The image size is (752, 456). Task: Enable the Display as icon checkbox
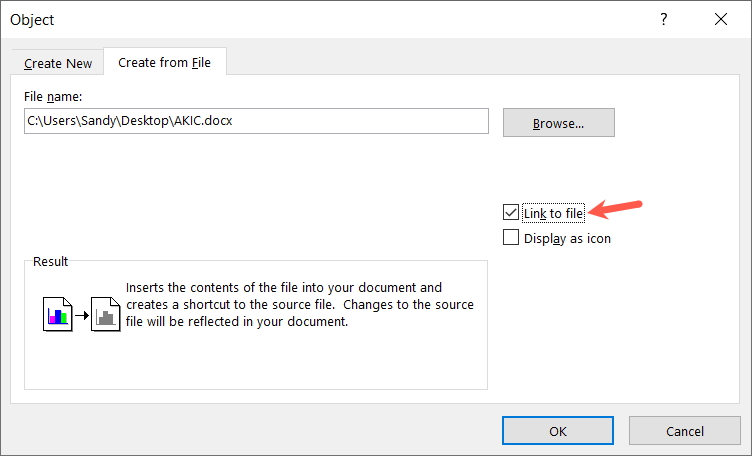click(511, 238)
